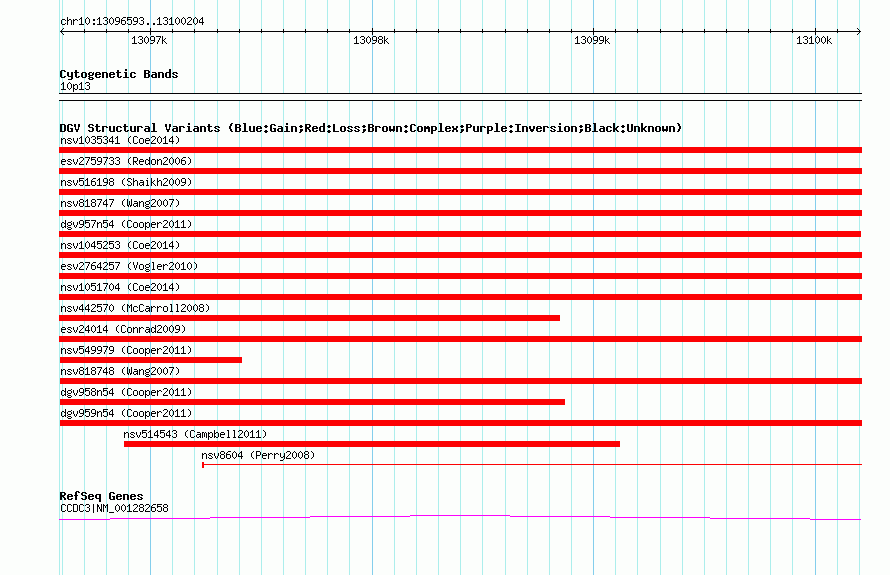Click the red bar under dgv958n54
The width and height of the screenshot is (890, 575).
click(312, 402)
